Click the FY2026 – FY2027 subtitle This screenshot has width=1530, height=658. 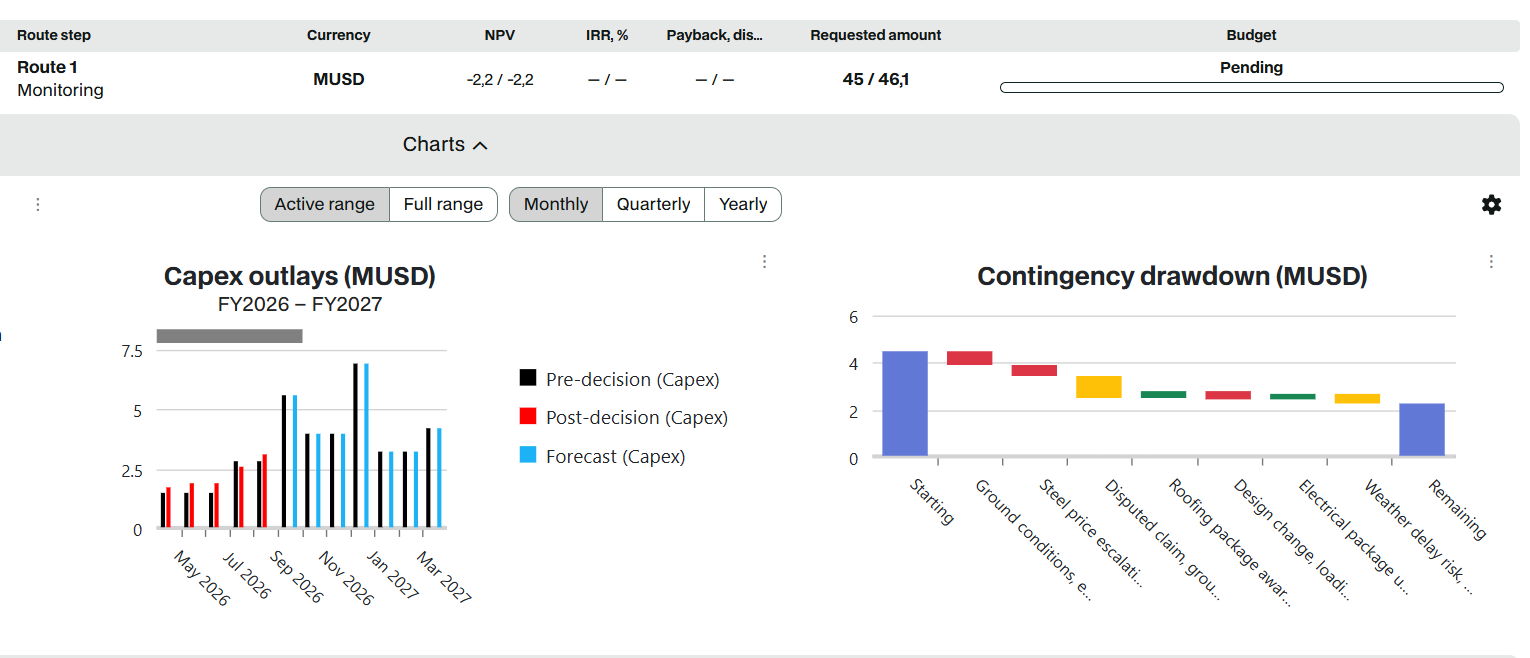(300, 304)
